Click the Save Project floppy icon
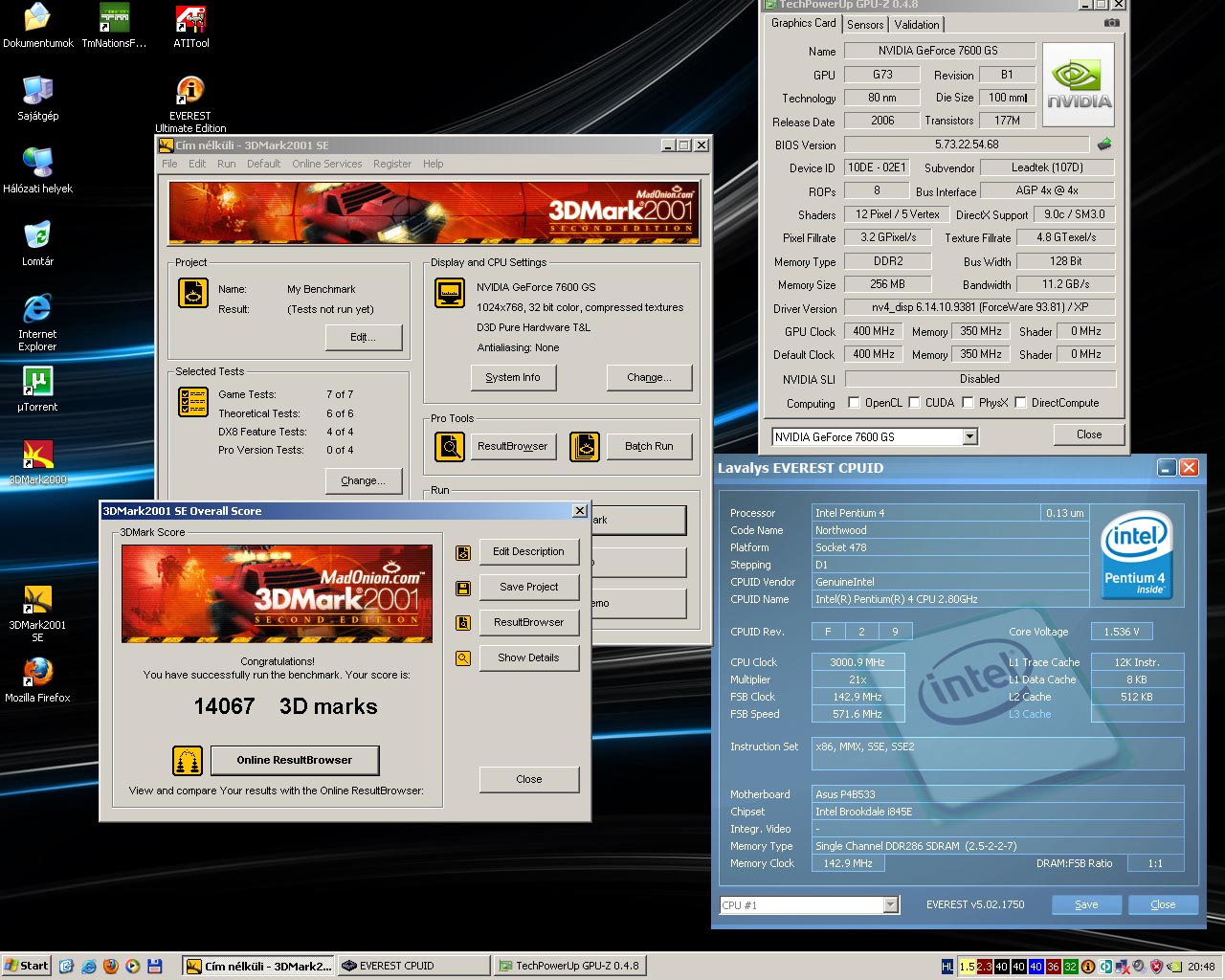The width and height of the screenshot is (1225, 980). tap(463, 588)
